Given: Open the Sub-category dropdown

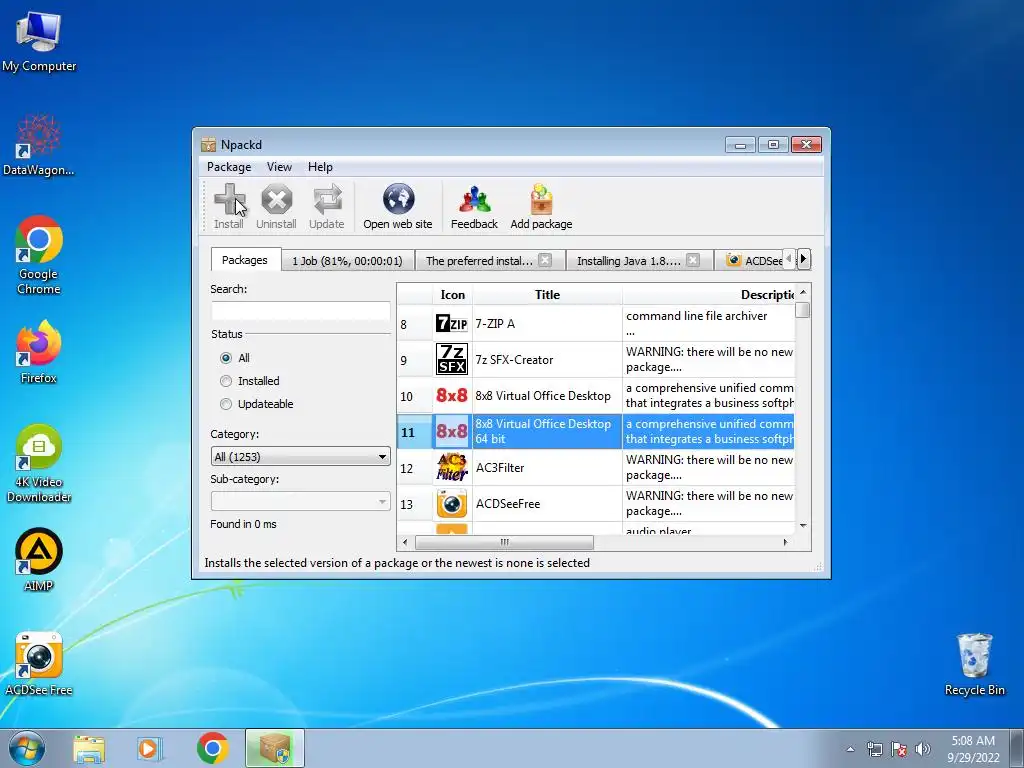Looking at the screenshot, I should tap(300, 501).
